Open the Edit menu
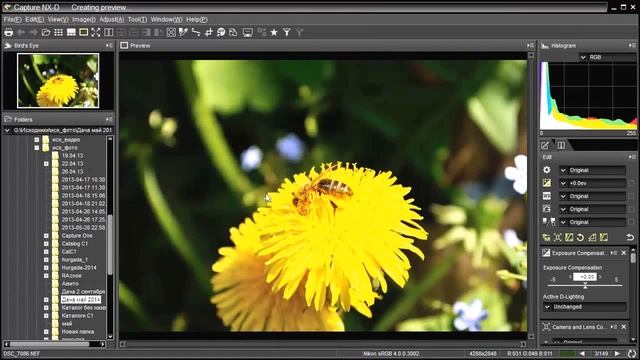The width and height of the screenshot is (640, 360). 34,19
